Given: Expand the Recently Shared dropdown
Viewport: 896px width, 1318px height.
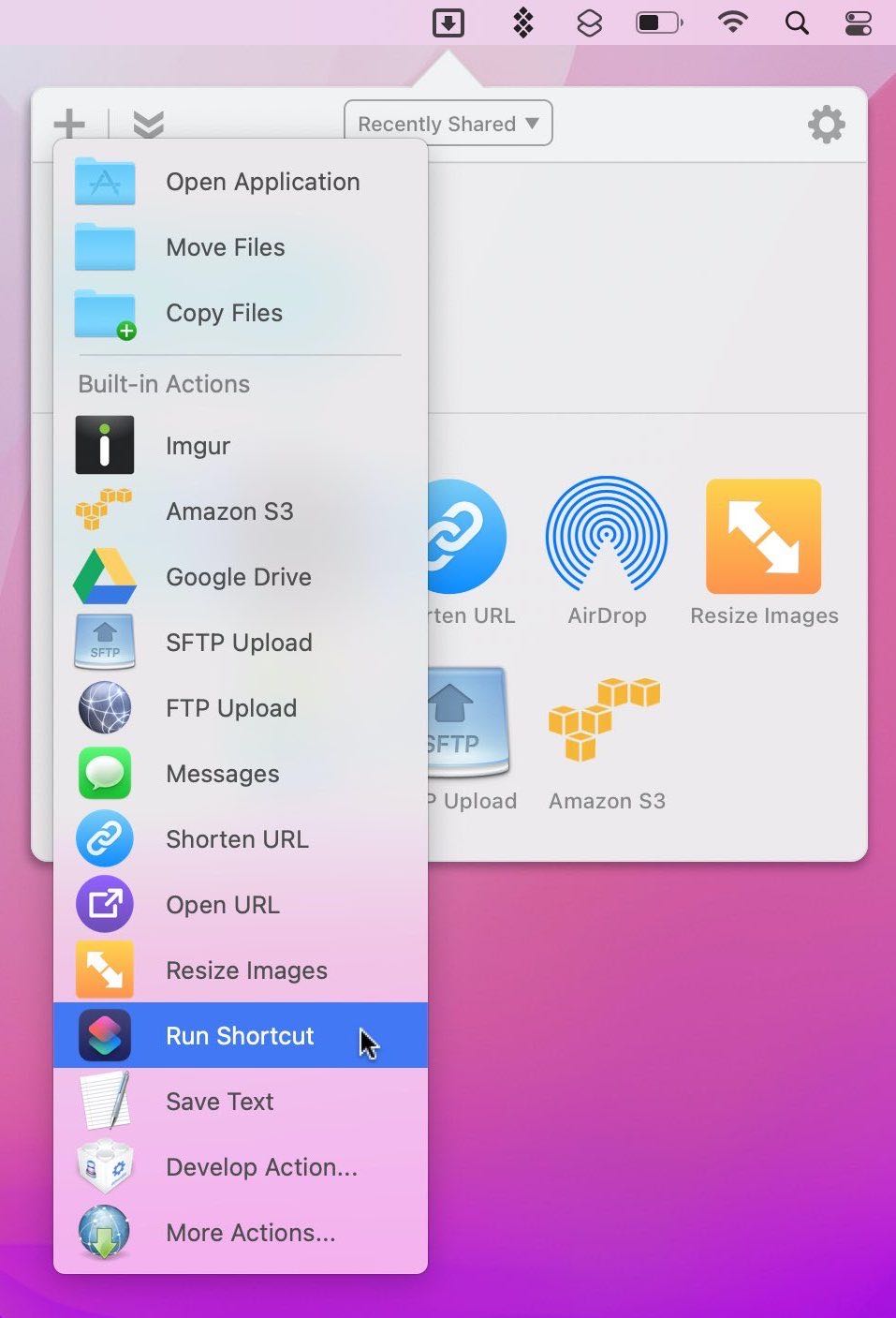Looking at the screenshot, I should click(x=448, y=124).
